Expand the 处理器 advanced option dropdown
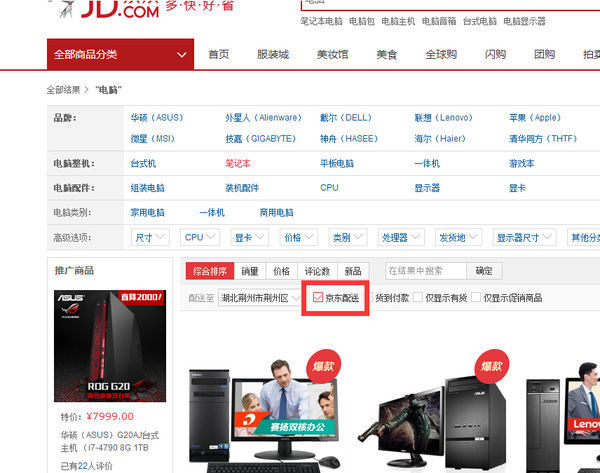The height and width of the screenshot is (473, 600). pyautogui.click(x=401, y=237)
